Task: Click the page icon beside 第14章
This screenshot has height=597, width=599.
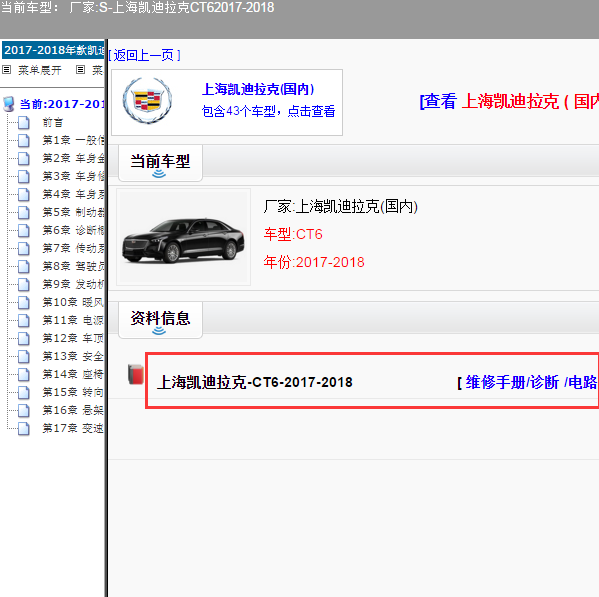Action: [x=24, y=374]
